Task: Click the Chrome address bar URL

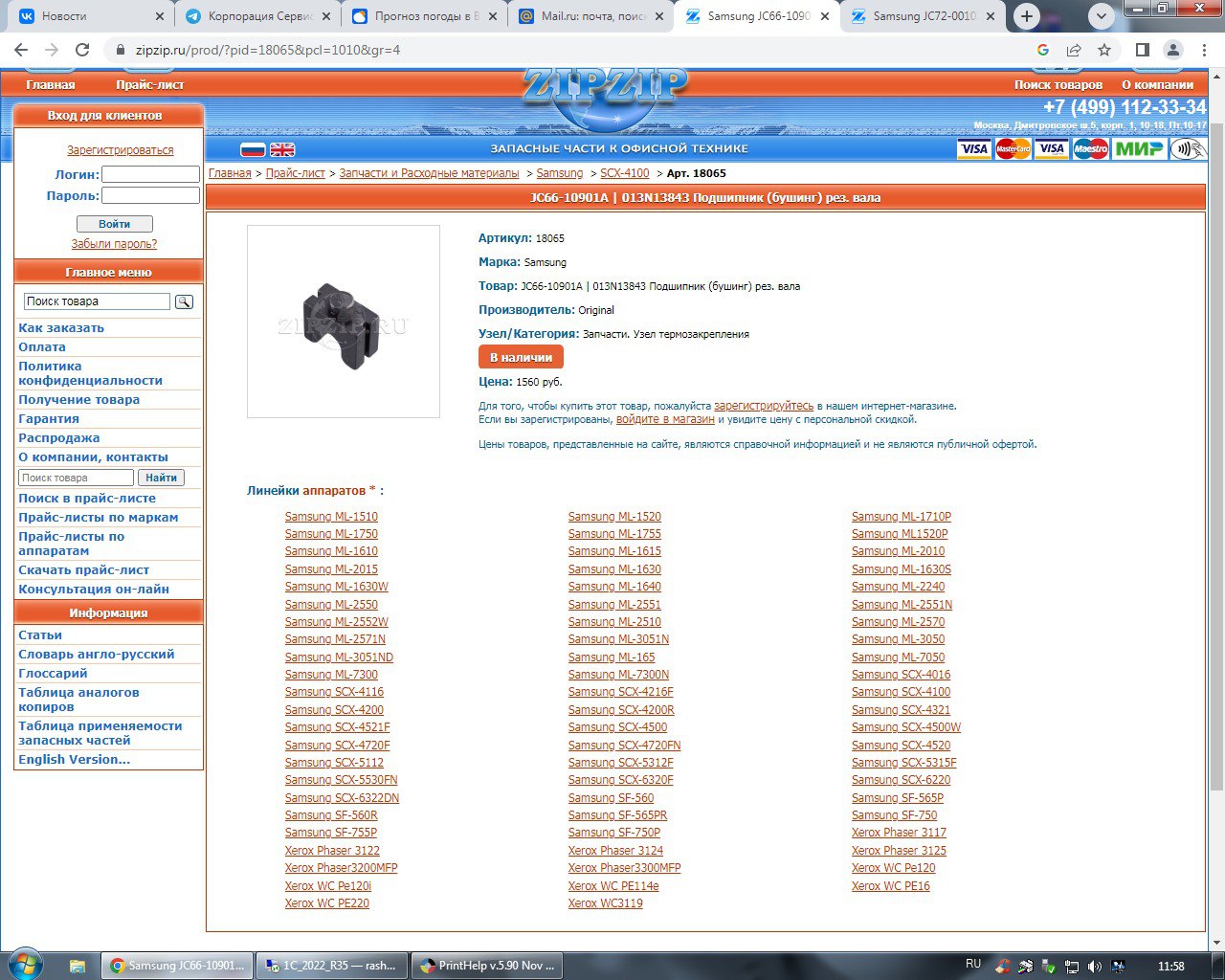Action: click(x=268, y=50)
